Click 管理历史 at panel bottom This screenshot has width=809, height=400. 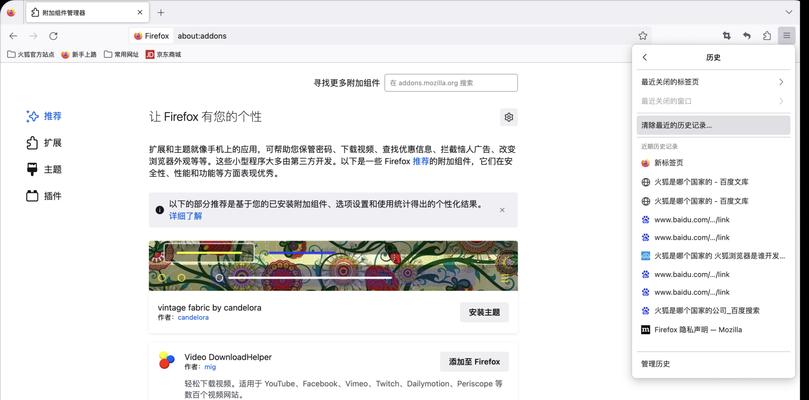click(713, 364)
